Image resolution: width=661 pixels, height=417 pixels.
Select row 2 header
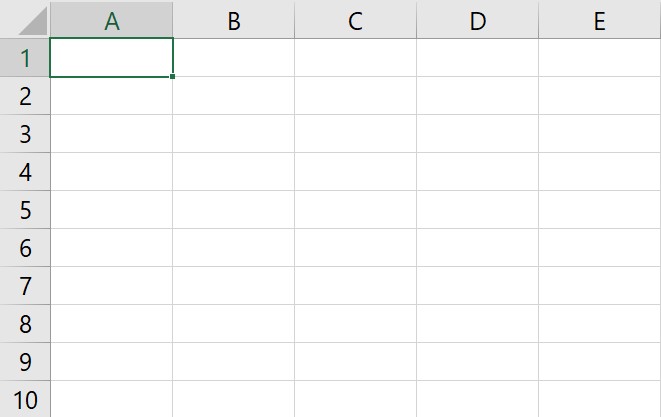click(25, 96)
